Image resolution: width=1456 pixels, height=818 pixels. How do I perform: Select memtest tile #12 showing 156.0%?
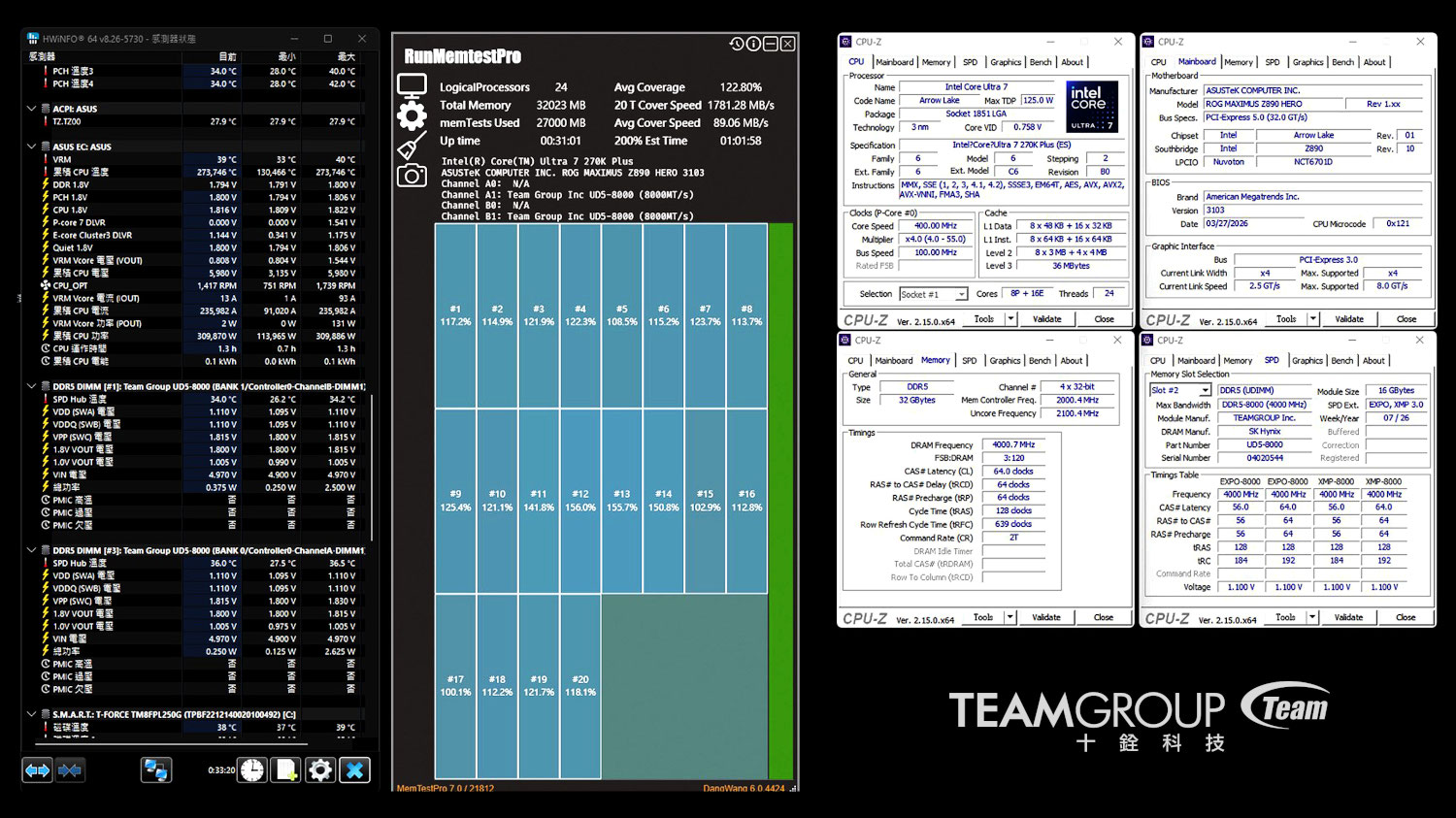click(x=580, y=501)
